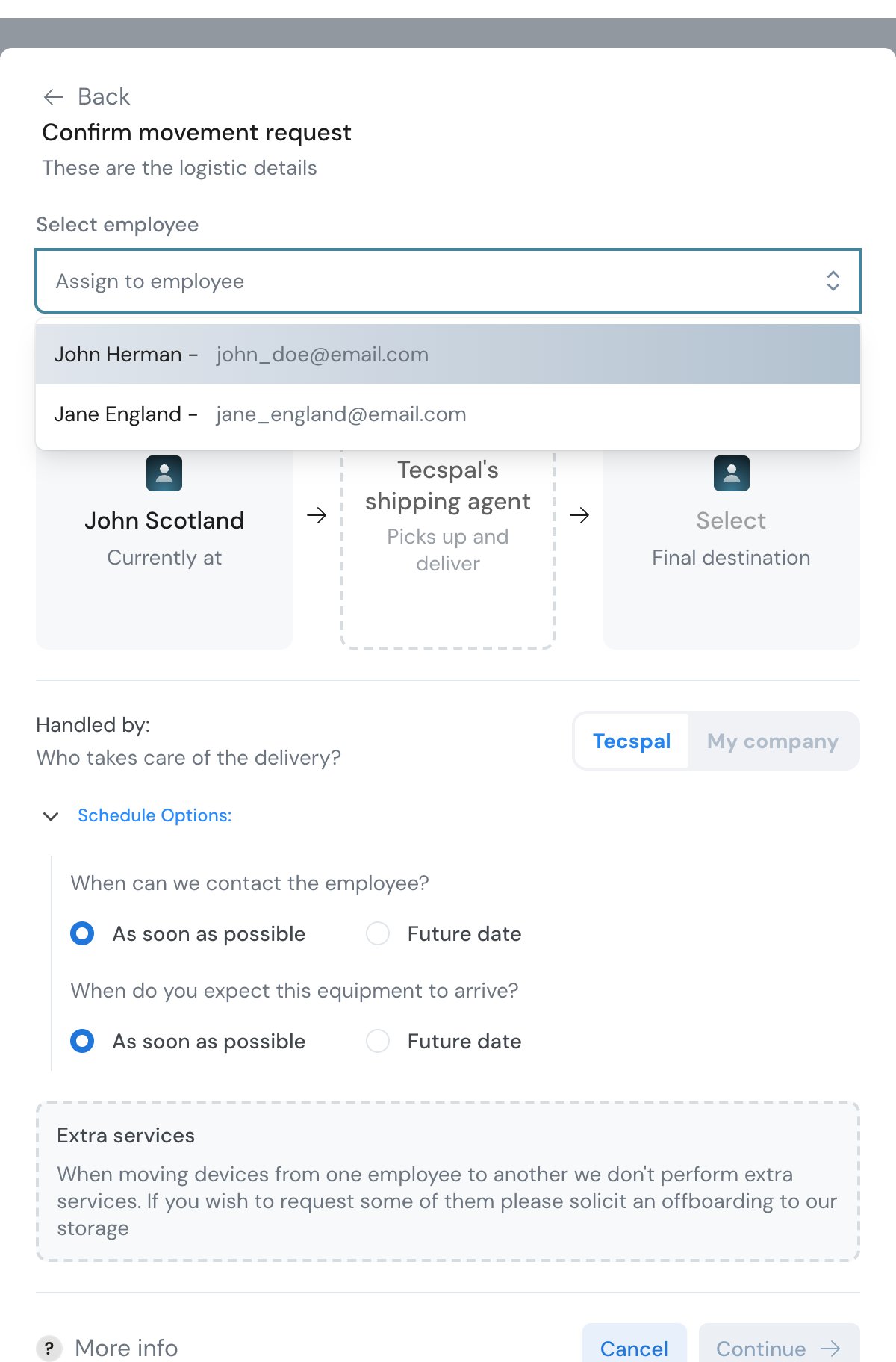This screenshot has width=896, height=1362.
Task: Collapse the Schedule Options chevron
Action: [x=51, y=816]
